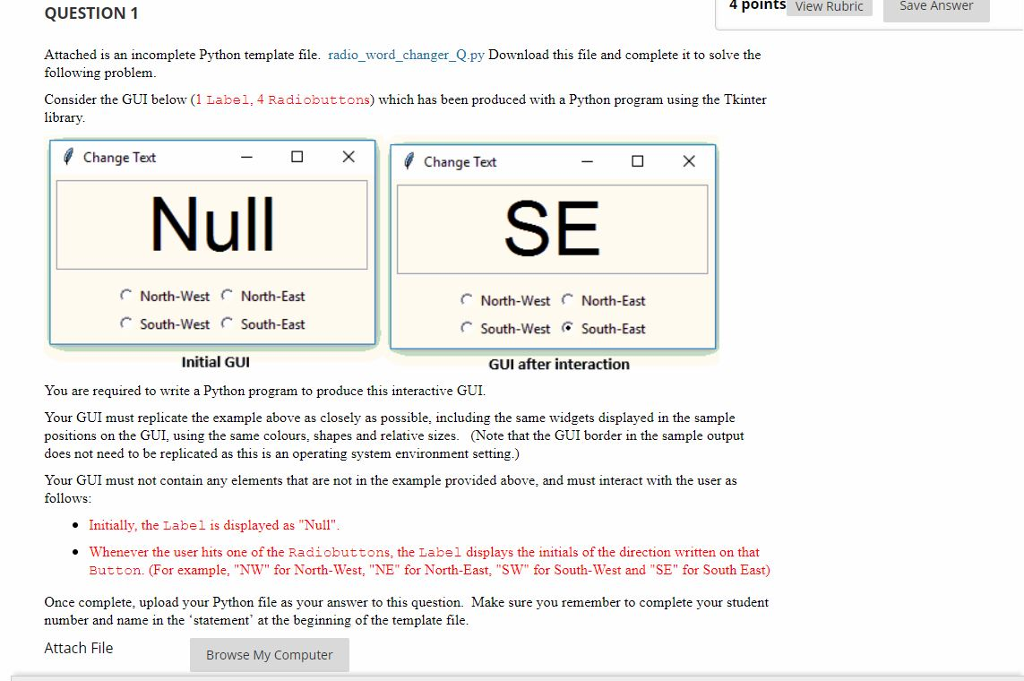Select North-West in the GUI after interaction

467,300
